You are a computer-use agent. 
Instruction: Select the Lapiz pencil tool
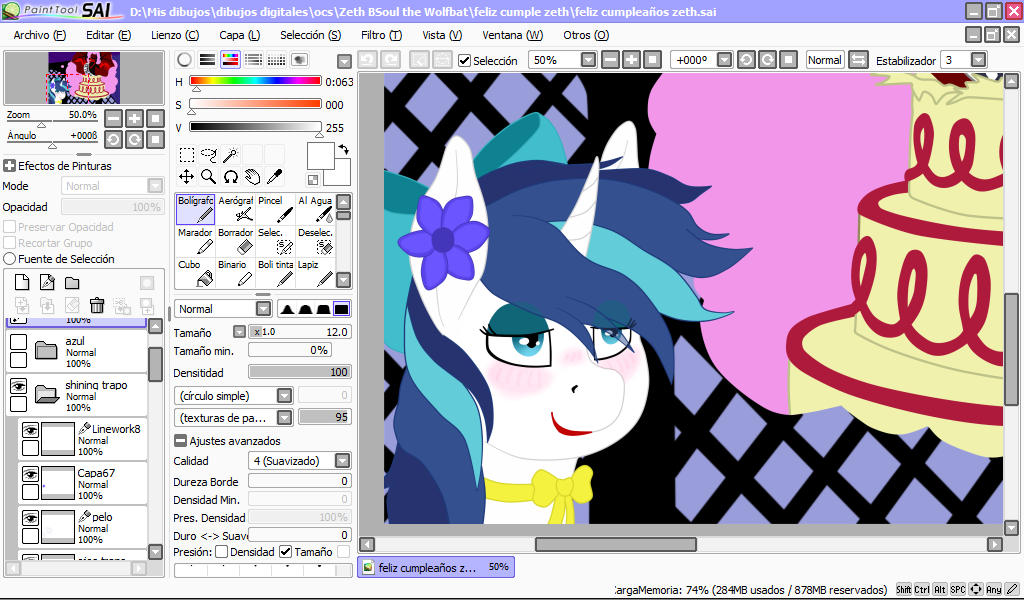click(x=315, y=273)
